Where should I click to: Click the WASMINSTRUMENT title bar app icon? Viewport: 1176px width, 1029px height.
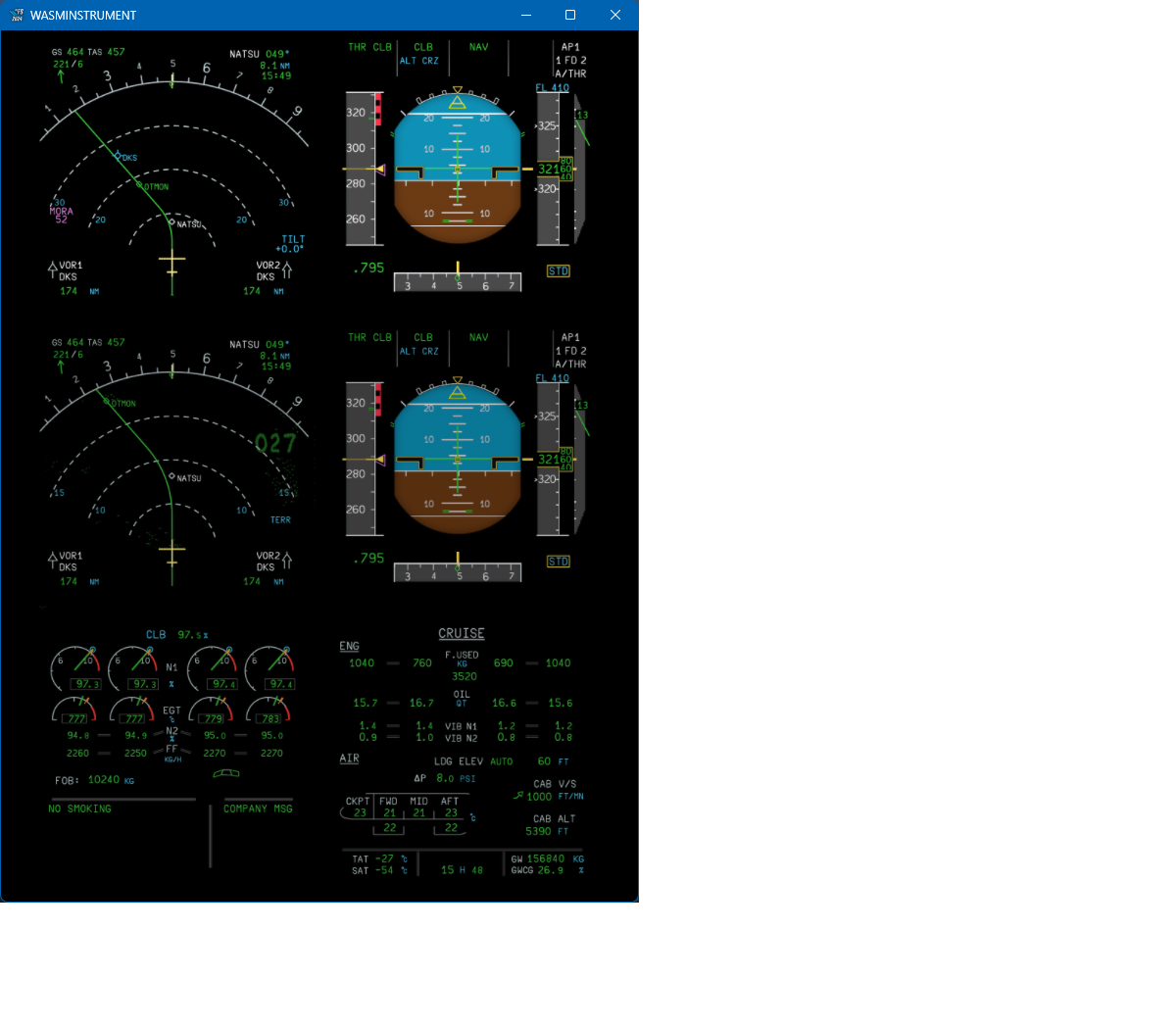click(17, 15)
